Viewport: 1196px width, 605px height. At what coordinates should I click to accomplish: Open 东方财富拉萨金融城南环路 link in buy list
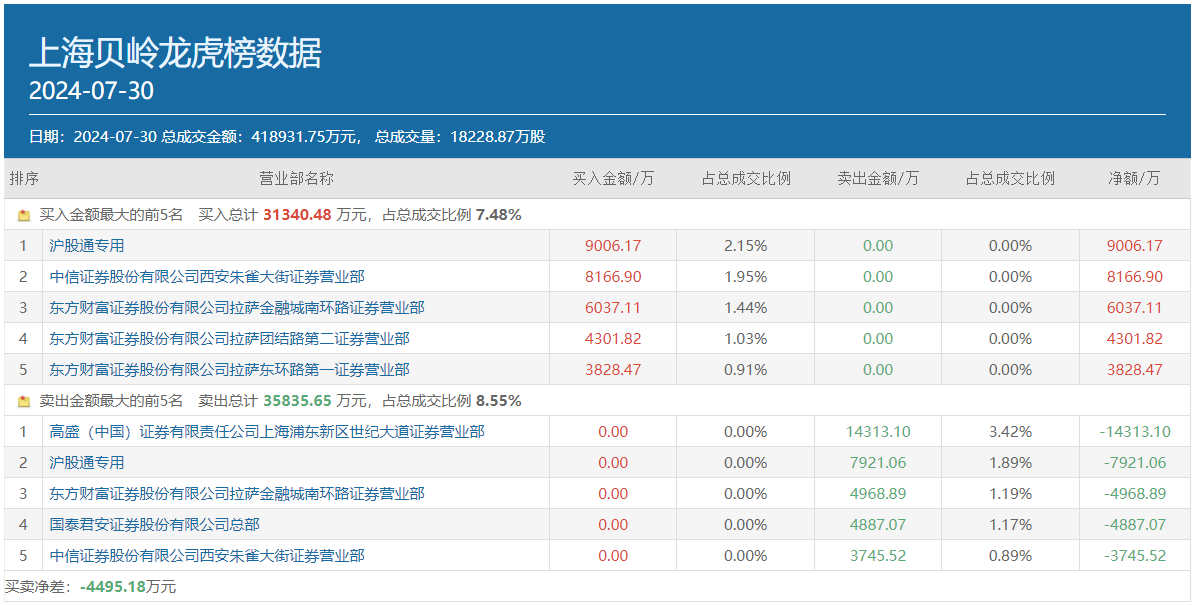(237, 308)
